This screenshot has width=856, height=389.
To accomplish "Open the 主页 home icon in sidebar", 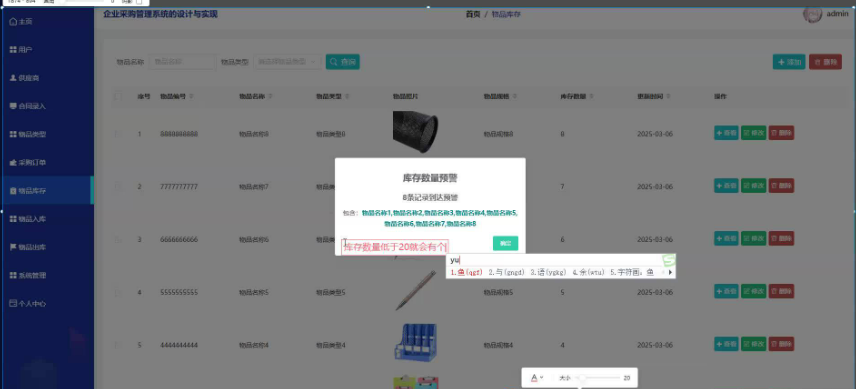I will [x=13, y=22].
